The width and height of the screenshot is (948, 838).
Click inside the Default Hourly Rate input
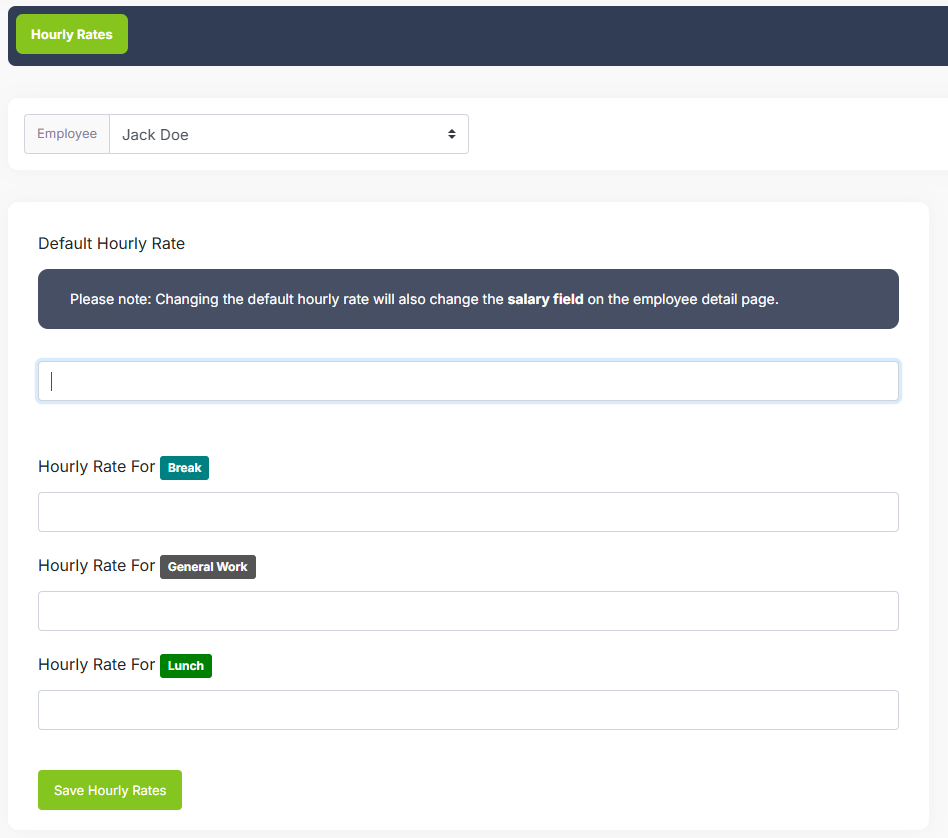coord(468,380)
